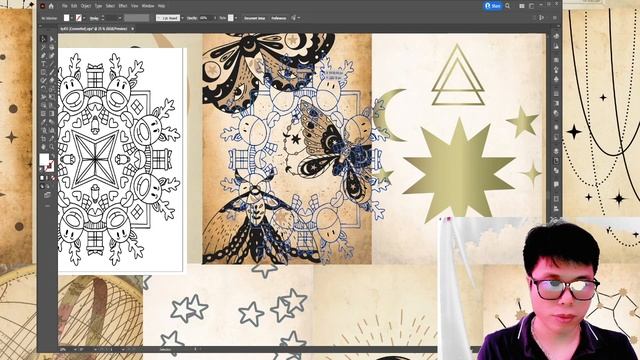
Task: Close the open document tab
Action: point(132,29)
